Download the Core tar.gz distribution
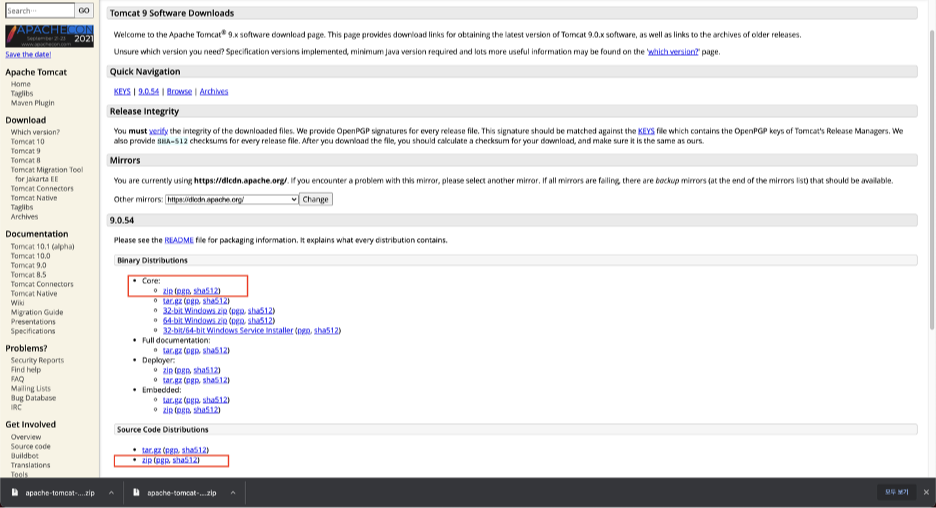The image size is (936, 508). 173,301
